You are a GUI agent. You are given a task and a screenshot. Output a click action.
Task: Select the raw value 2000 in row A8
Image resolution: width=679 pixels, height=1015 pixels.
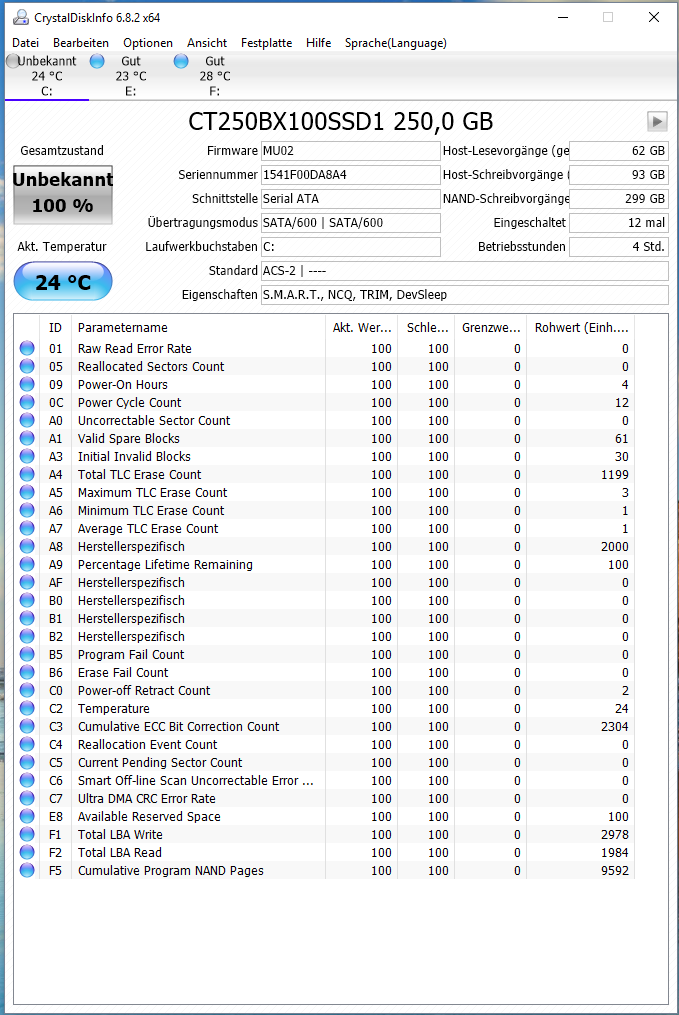pyautogui.click(x=615, y=547)
